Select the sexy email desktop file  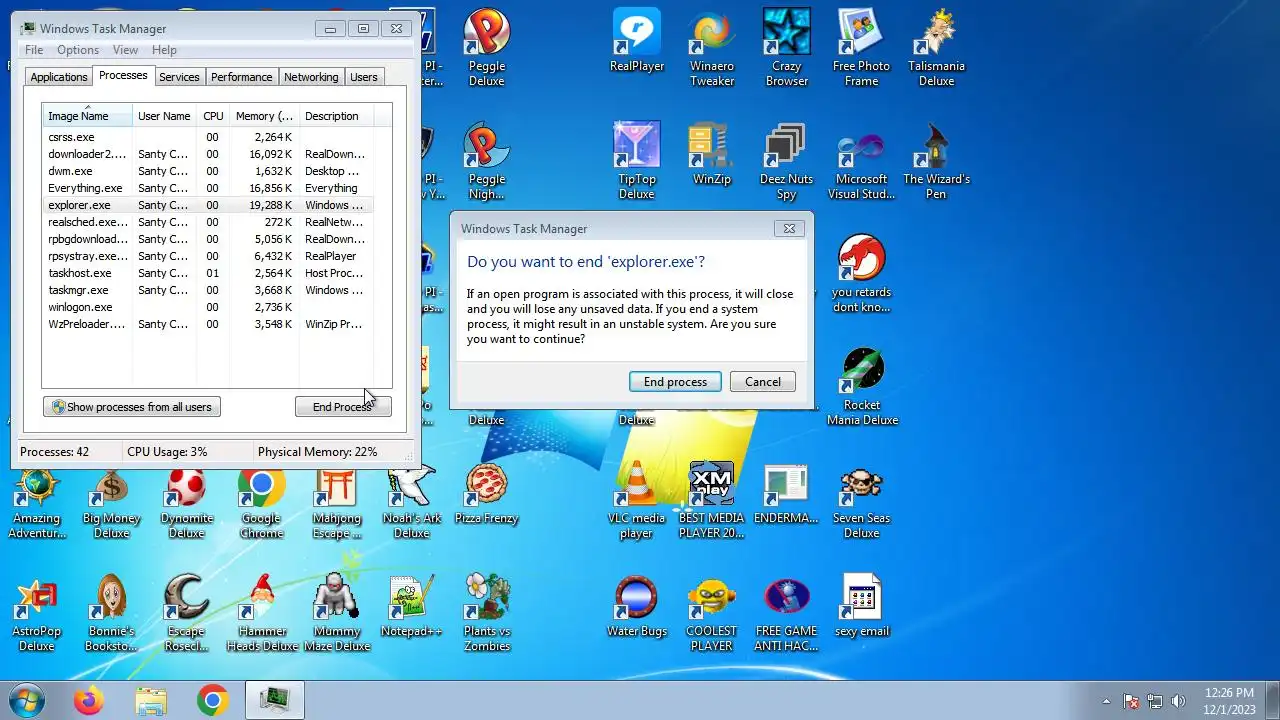point(861,605)
